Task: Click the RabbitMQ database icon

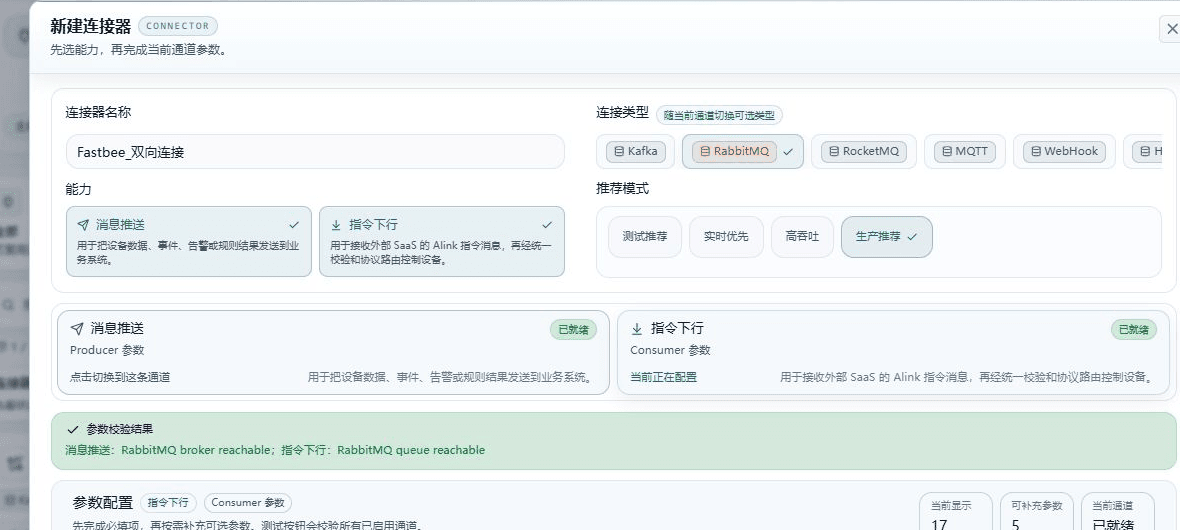Action: (x=705, y=151)
